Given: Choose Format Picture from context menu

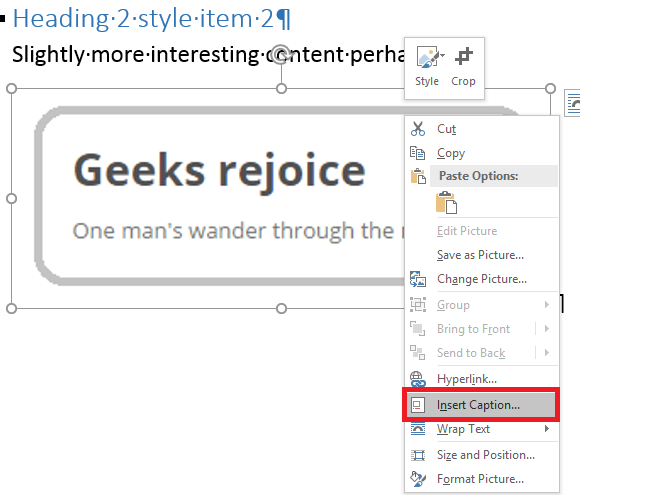Looking at the screenshot, I should [x=480, y=479].
